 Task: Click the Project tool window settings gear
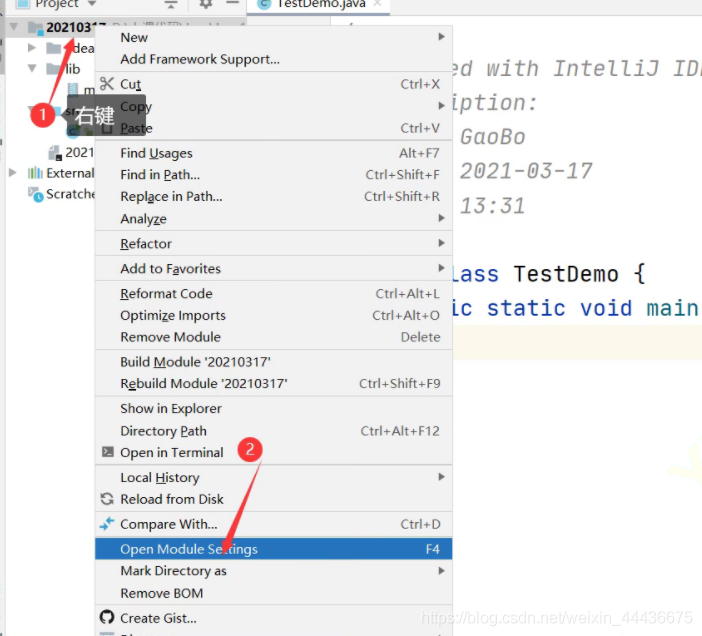pyautogui.click(x=205, y=4)
